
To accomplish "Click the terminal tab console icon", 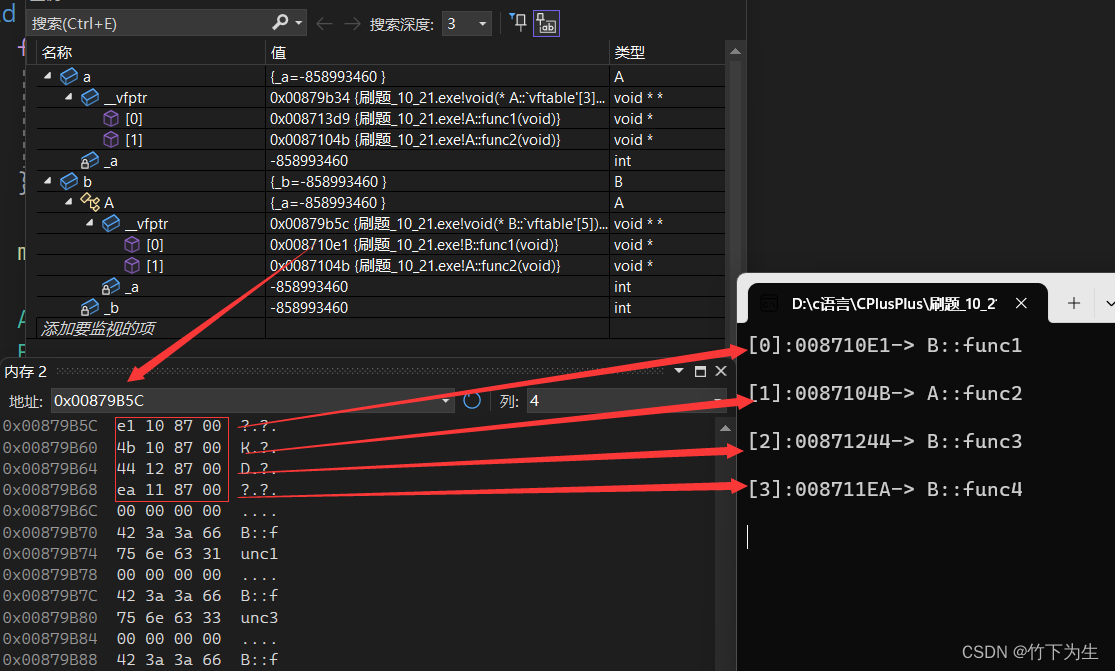I will (769, 304).
